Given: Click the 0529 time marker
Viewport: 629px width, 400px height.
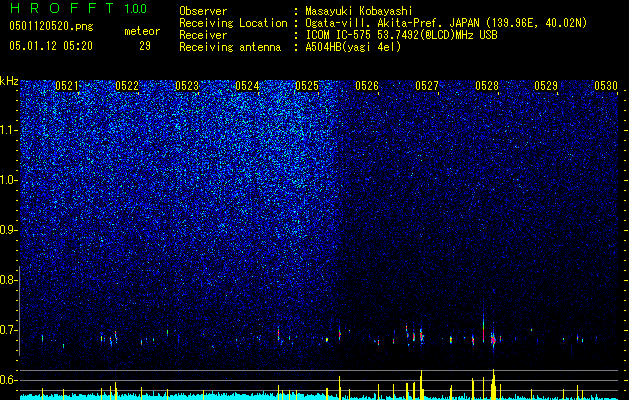Looking at the screenshot, I should pyautogui.click(x=546, y=86).
